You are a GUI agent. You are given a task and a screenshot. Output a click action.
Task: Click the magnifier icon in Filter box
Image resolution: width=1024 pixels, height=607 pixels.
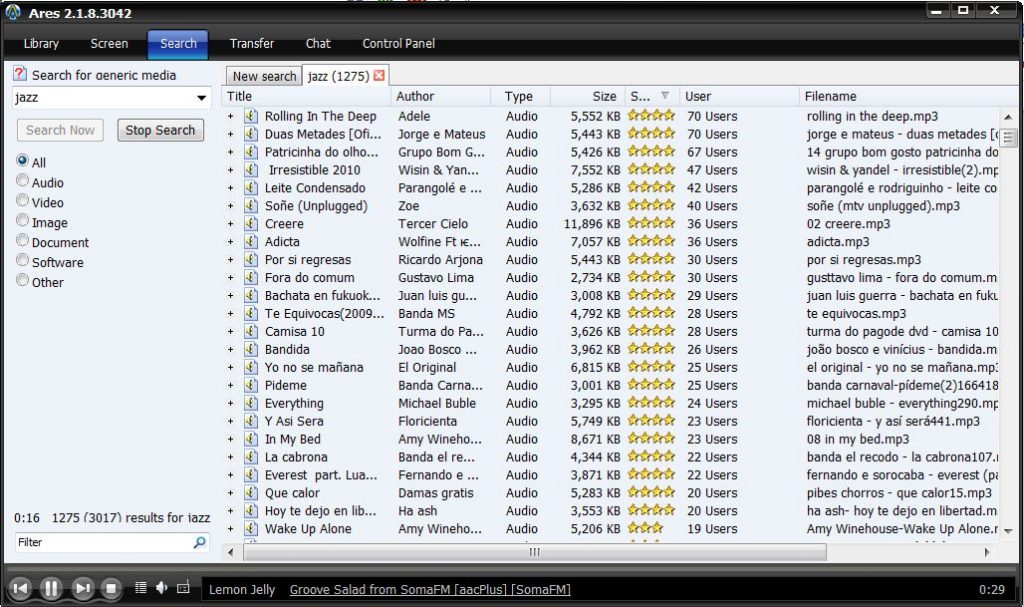coord(200,542)
